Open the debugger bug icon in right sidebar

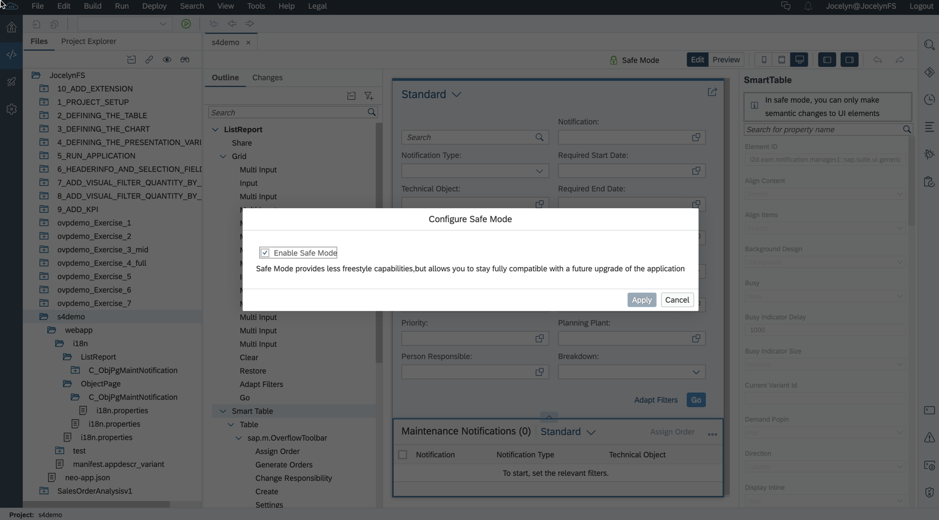[x=929, y=154]
